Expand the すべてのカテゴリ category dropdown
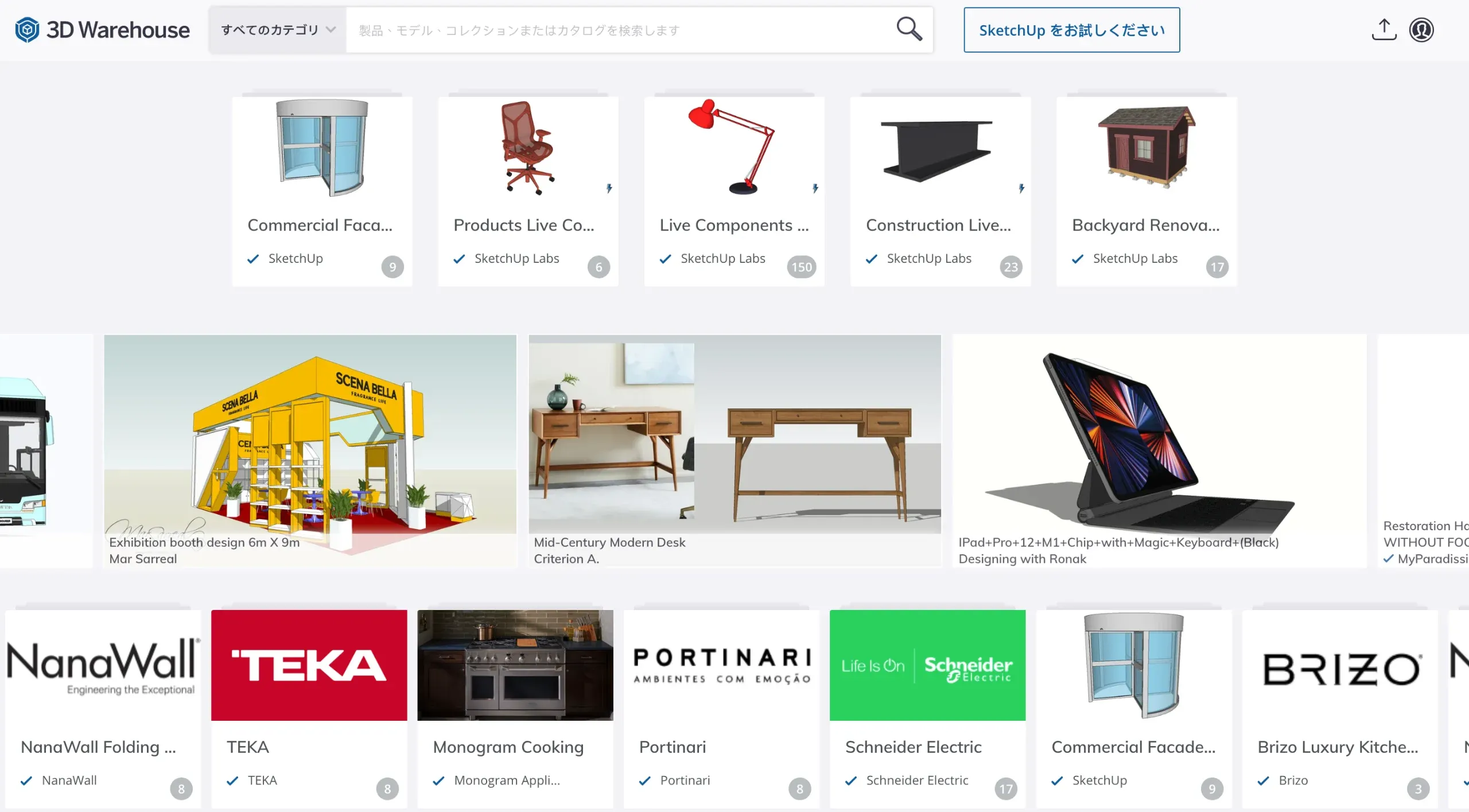 278,30
